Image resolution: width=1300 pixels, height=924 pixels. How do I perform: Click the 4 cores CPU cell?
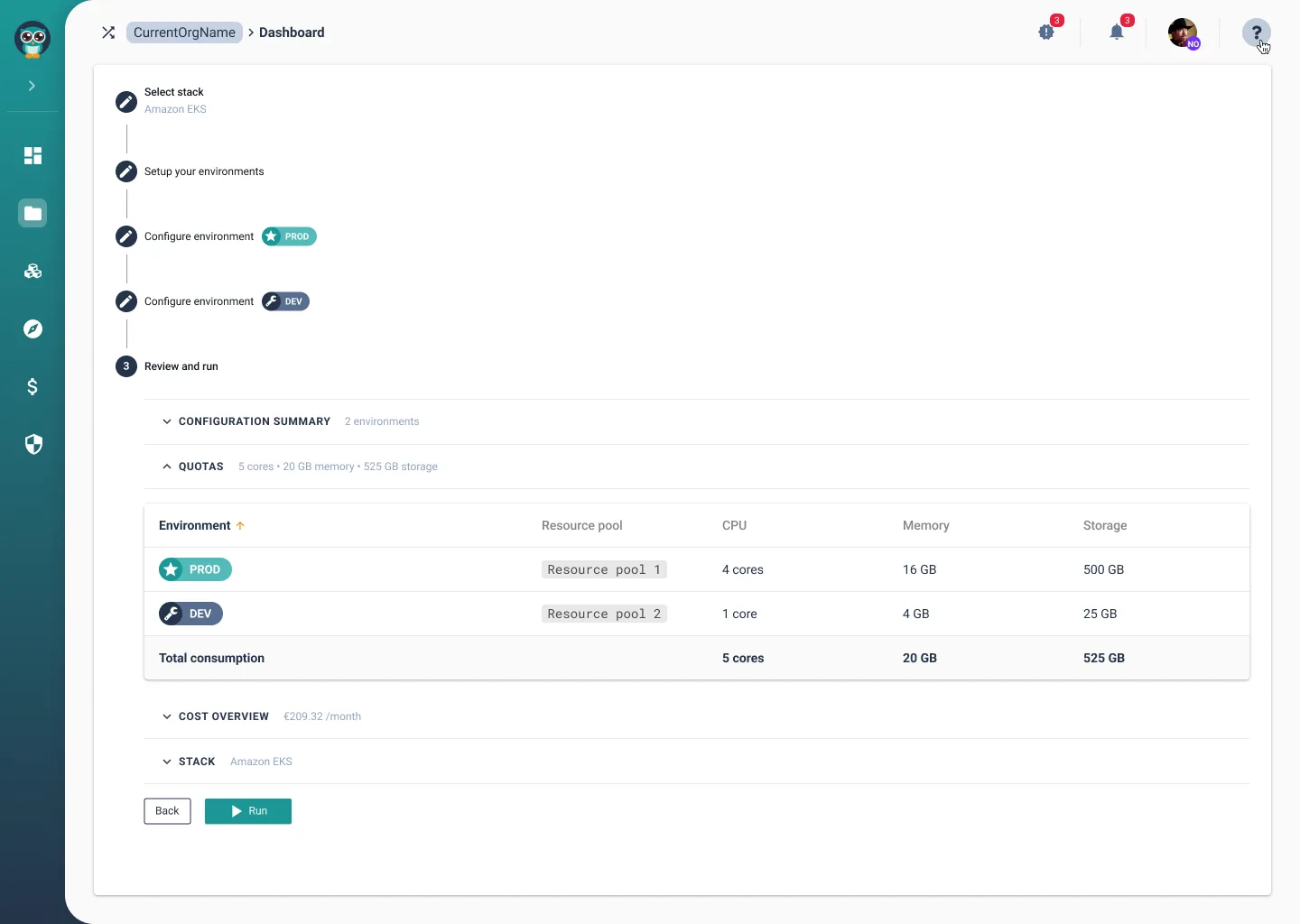point(743,569)
